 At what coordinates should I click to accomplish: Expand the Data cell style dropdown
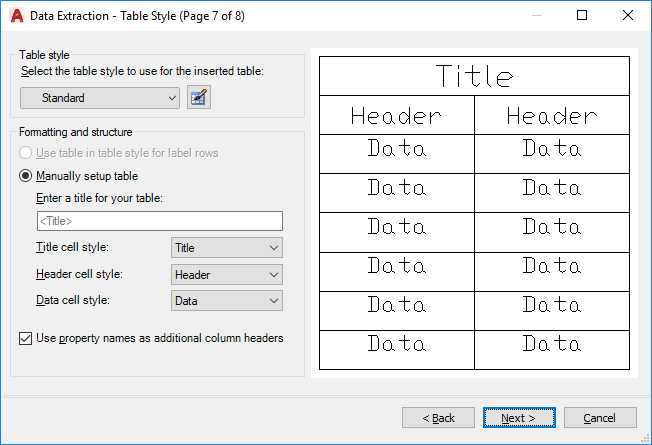point(227,300)
